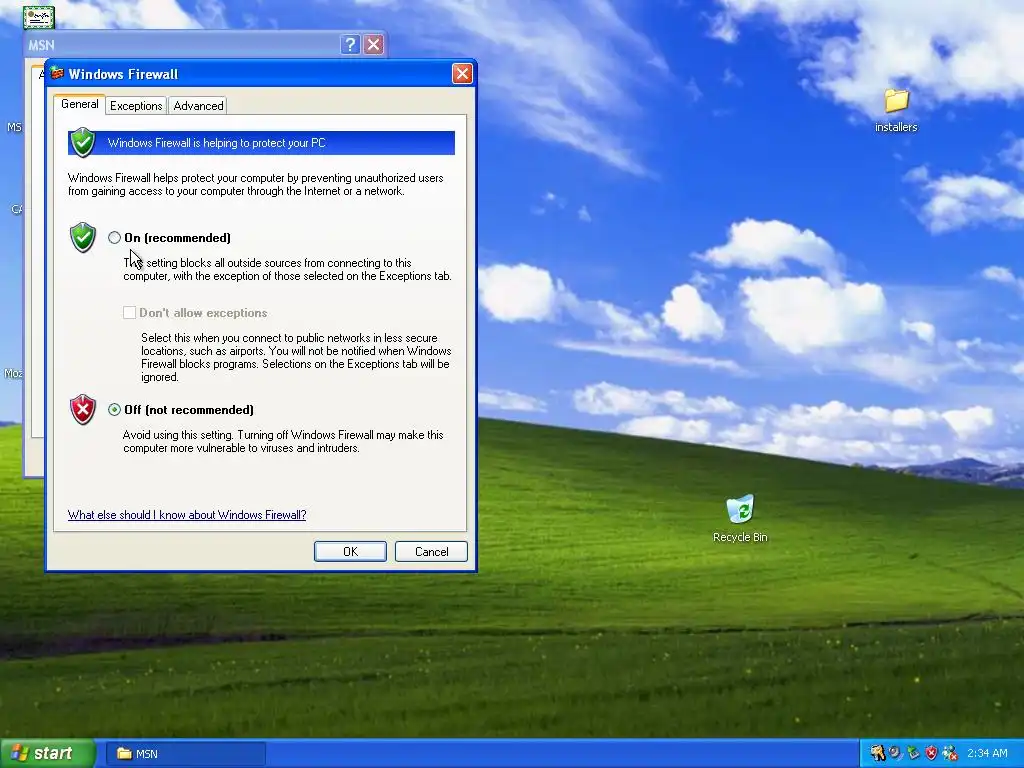Click the Start button
Image resolution: width=1024 pixels, height=768 pixels.
pyautogui.click(x=48, y=754)
